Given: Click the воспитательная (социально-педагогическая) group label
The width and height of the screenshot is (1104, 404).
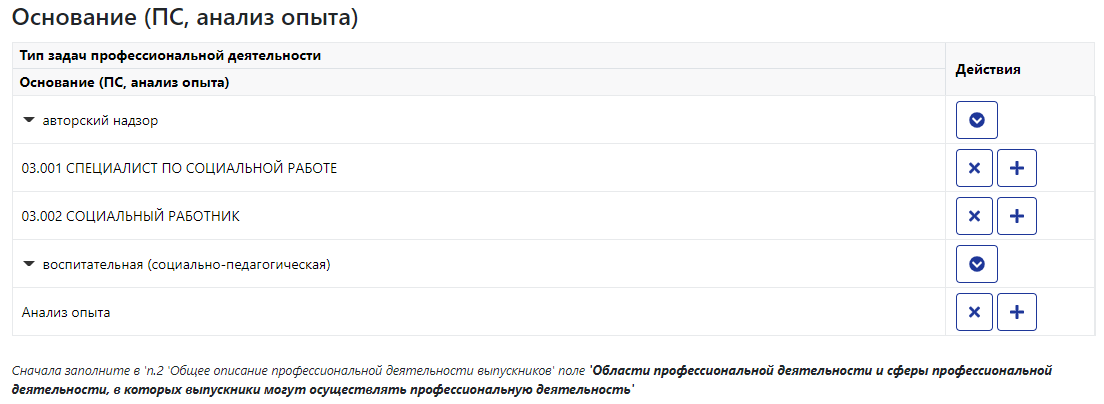Looking at the screenshot, I should [187, 265].
